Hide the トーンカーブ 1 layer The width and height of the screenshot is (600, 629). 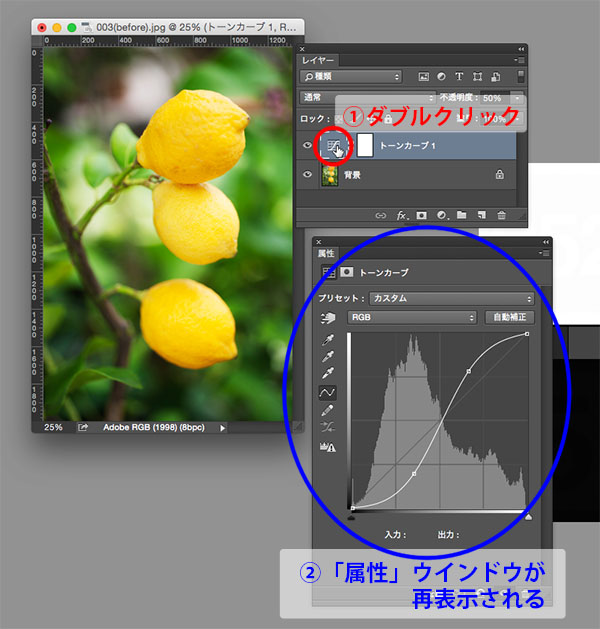click(306, 146)
